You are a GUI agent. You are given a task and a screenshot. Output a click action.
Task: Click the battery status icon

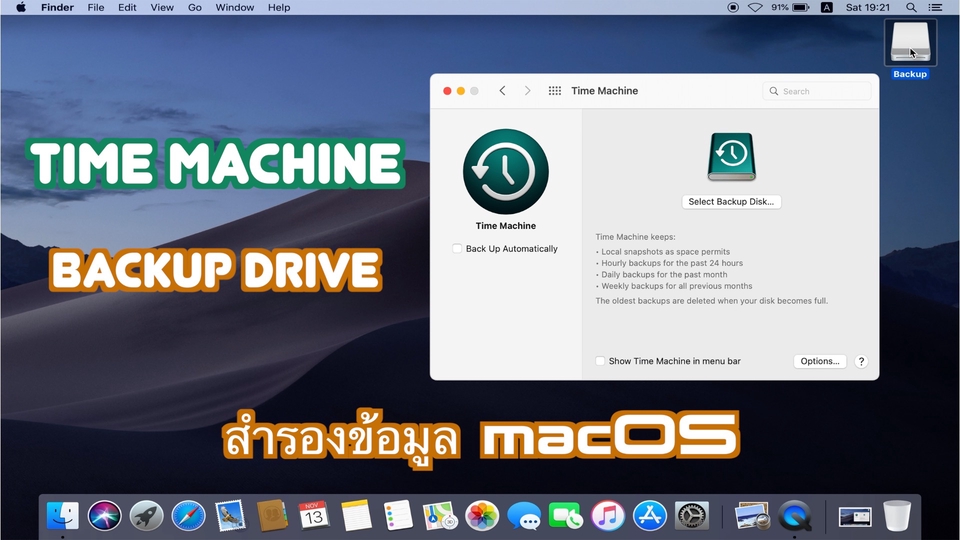[x=800, y=7]
